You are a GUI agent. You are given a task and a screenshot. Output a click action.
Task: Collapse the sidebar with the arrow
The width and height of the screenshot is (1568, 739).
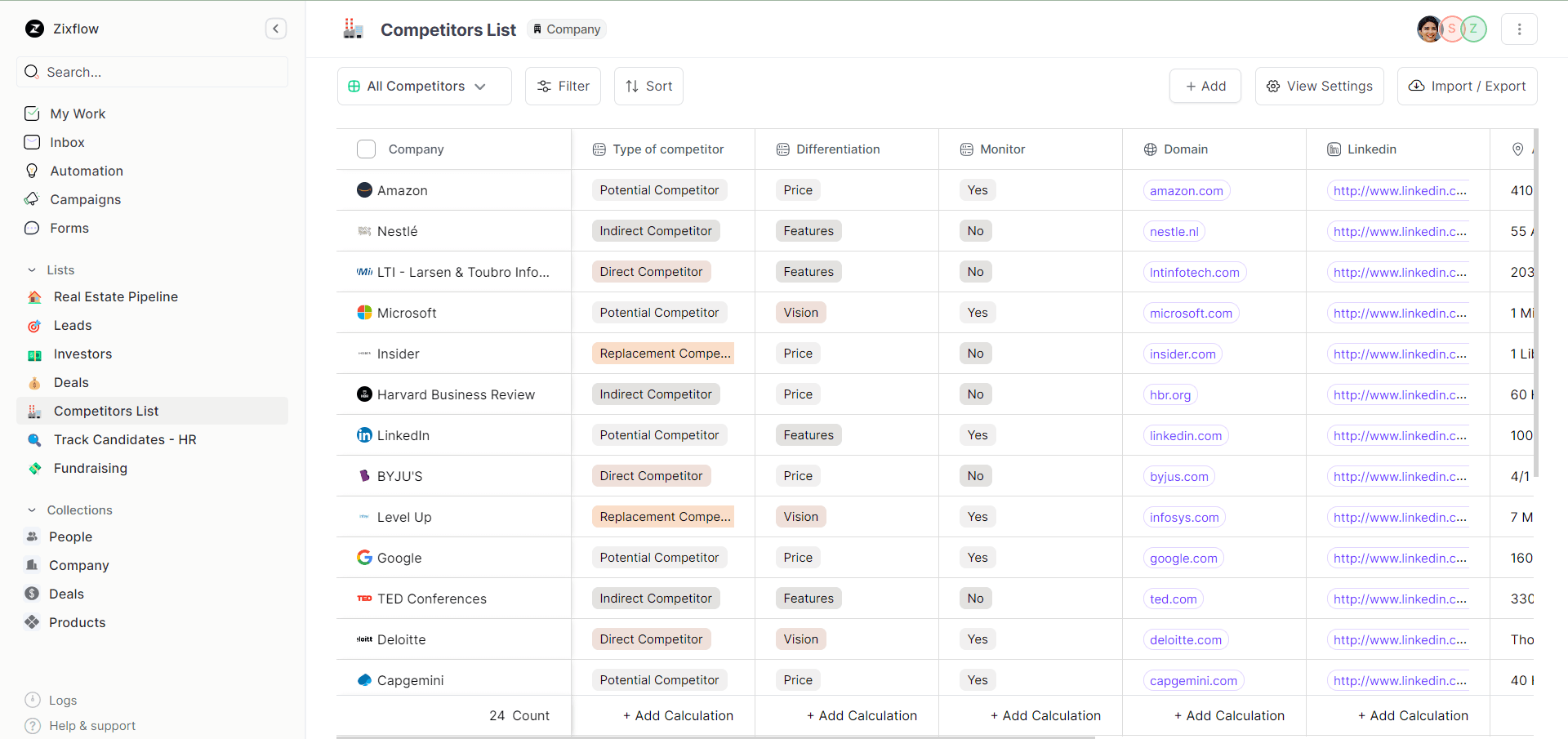[x=275, y=29]
